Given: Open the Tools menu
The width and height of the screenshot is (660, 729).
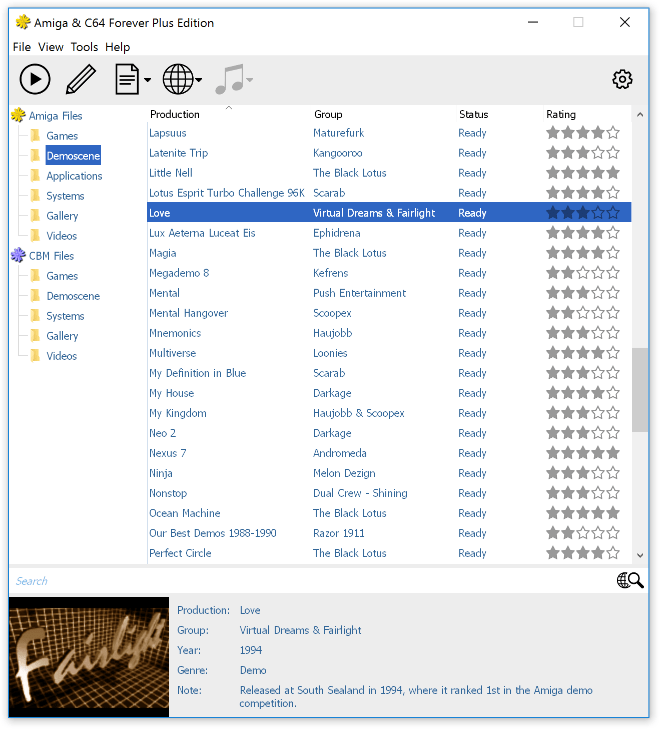Looking at the screenshot, I should coord(84,47).
